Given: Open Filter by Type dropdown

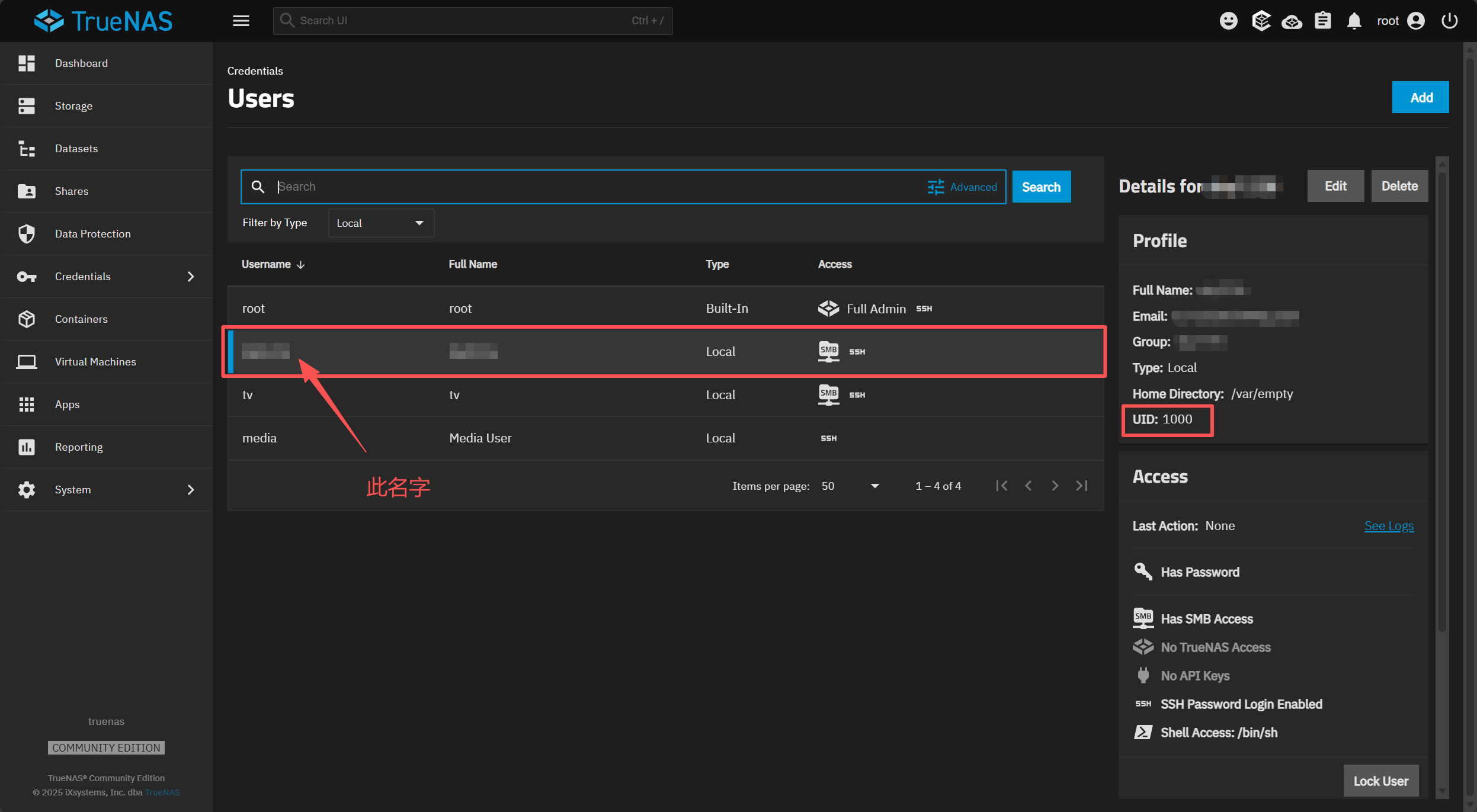Looking at the screenshot, I should click(380, 223).
